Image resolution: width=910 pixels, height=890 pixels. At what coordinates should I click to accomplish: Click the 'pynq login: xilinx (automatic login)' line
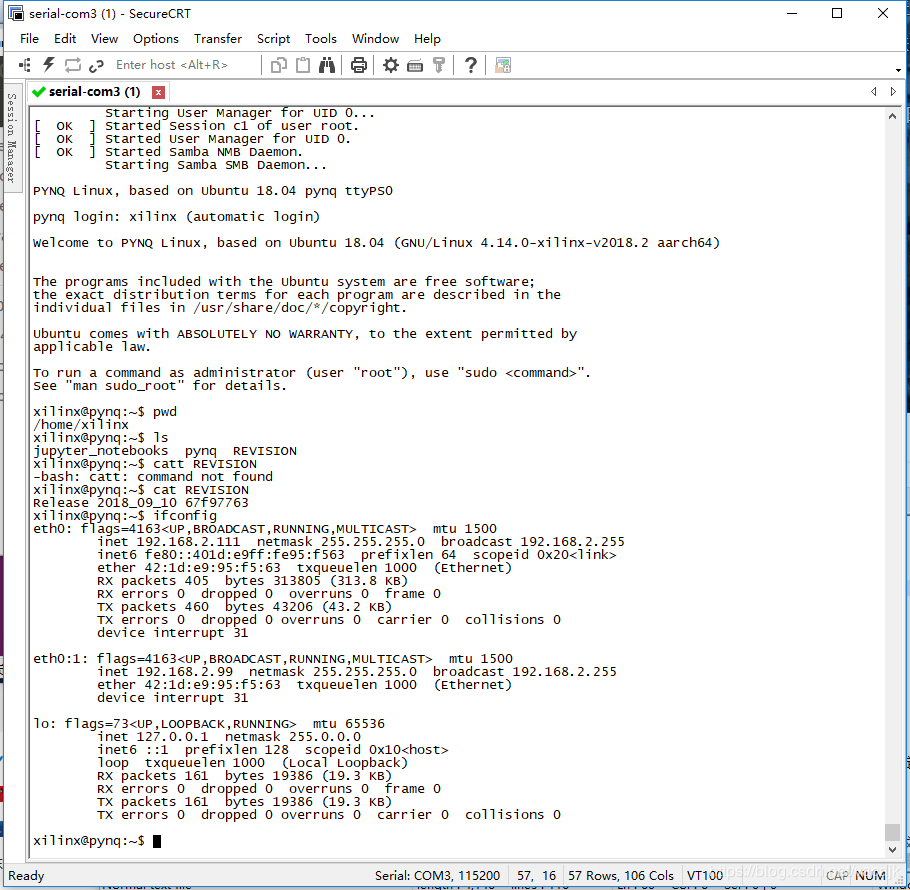[x=176, y=216]
